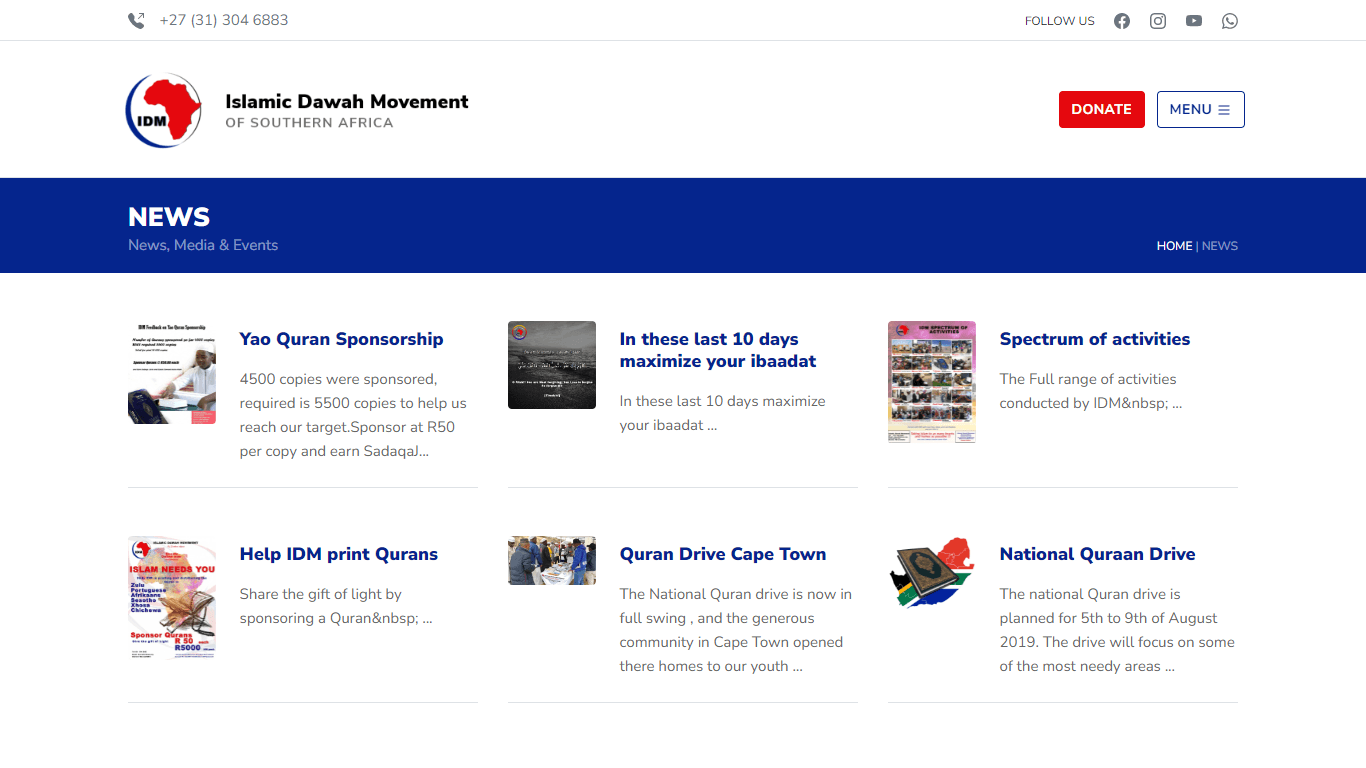Click the red DONATE button

tap(1102, 110)
